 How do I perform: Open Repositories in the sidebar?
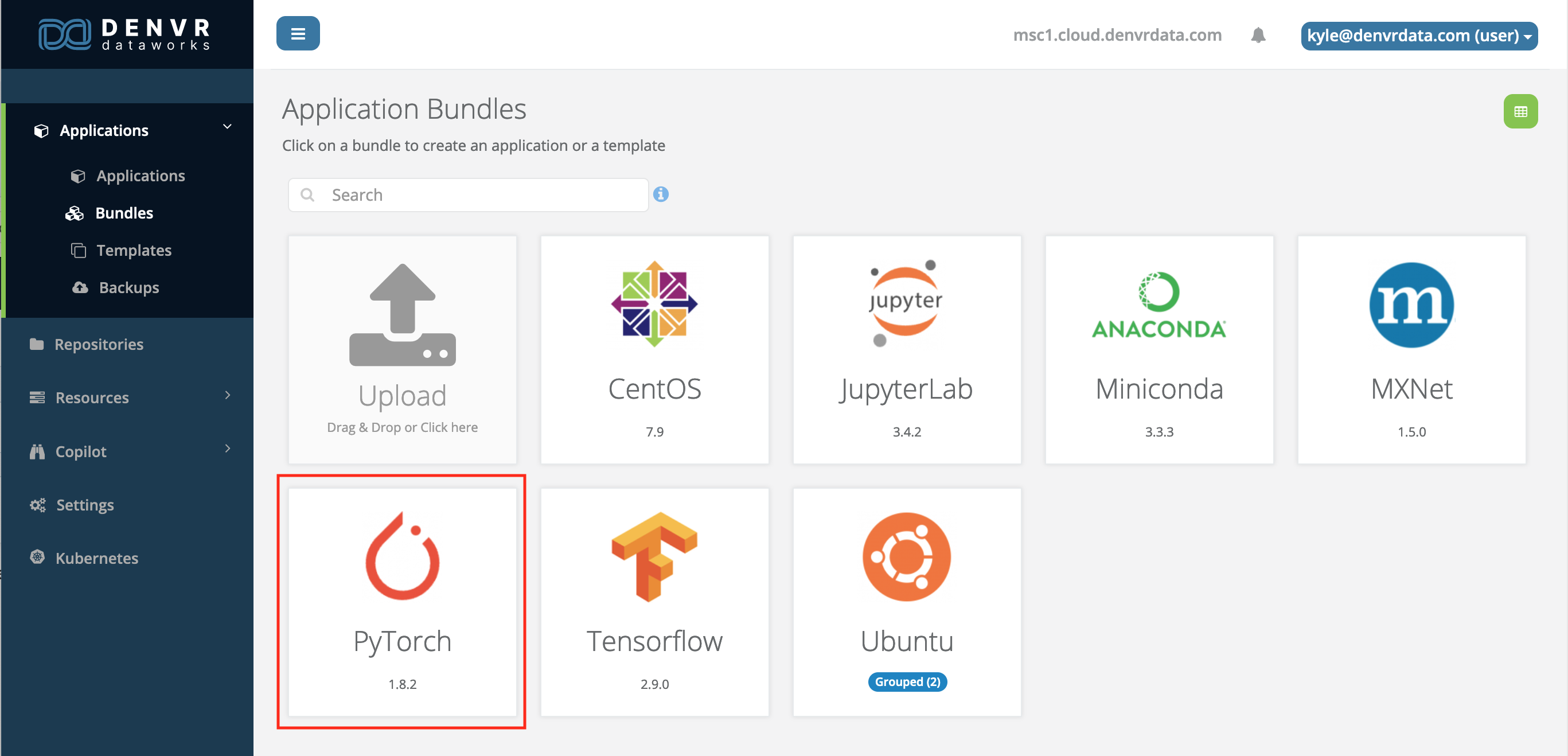(x=99, y=345)
